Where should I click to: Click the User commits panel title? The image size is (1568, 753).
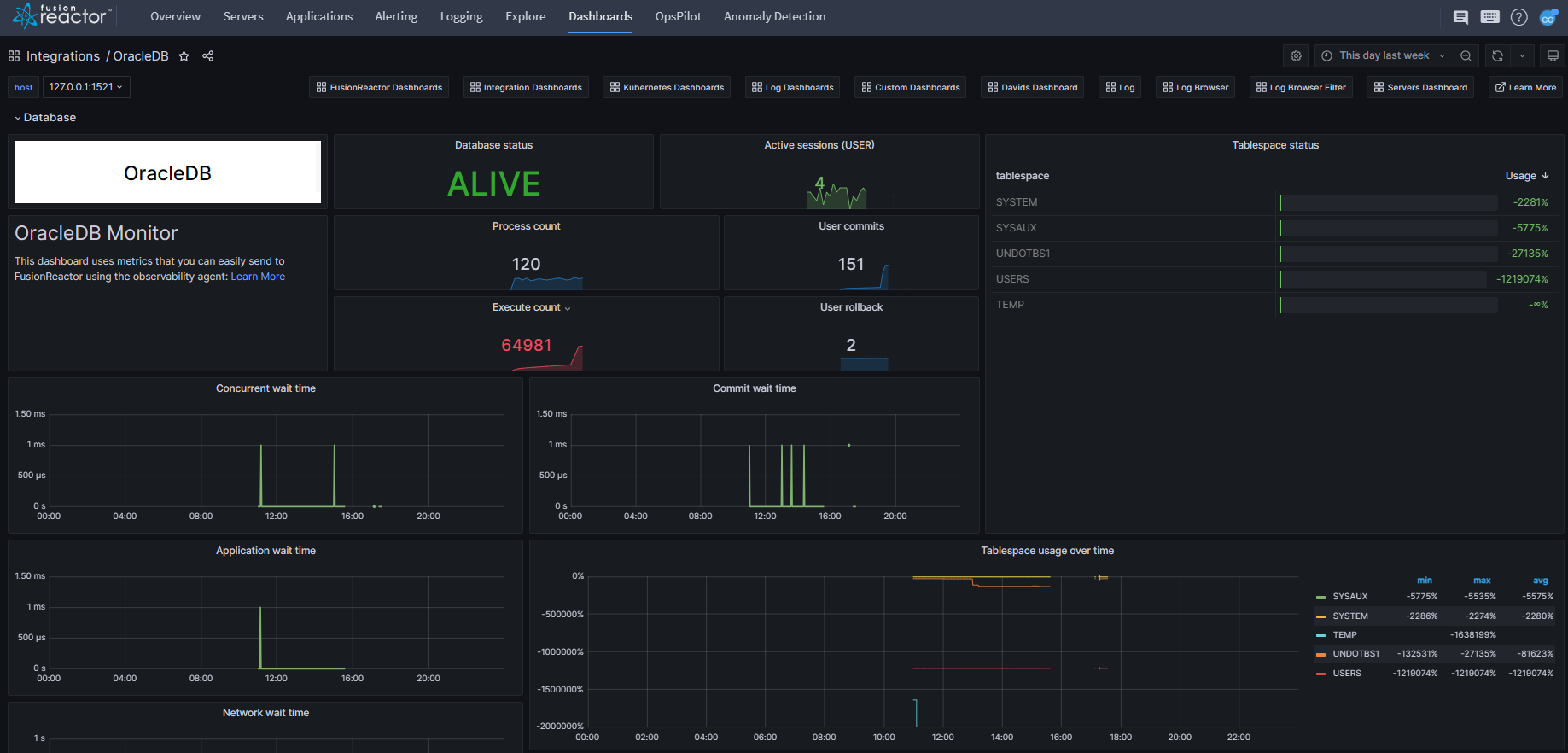pos(851,226)
